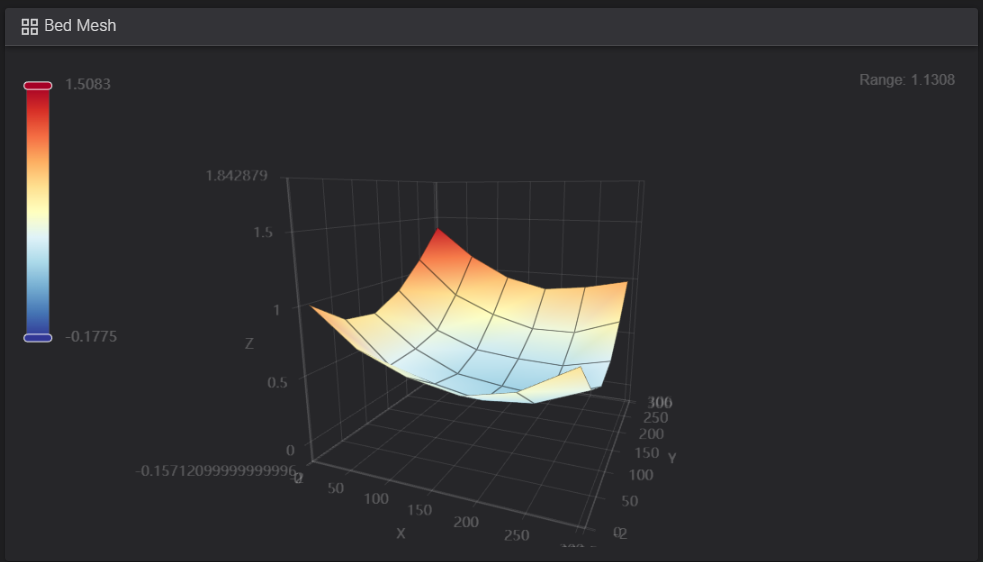The width and height of the screenshot is (983, 562).
Task: Click the -0.1775 minimum scale value
Action: (x=91, y=337)
